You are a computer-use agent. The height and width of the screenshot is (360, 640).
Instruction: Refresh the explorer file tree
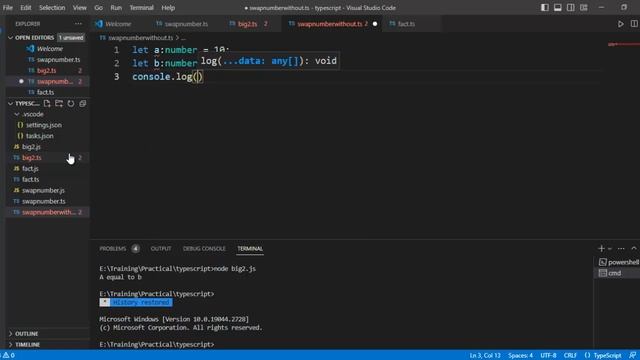click(x=71, y=103)
